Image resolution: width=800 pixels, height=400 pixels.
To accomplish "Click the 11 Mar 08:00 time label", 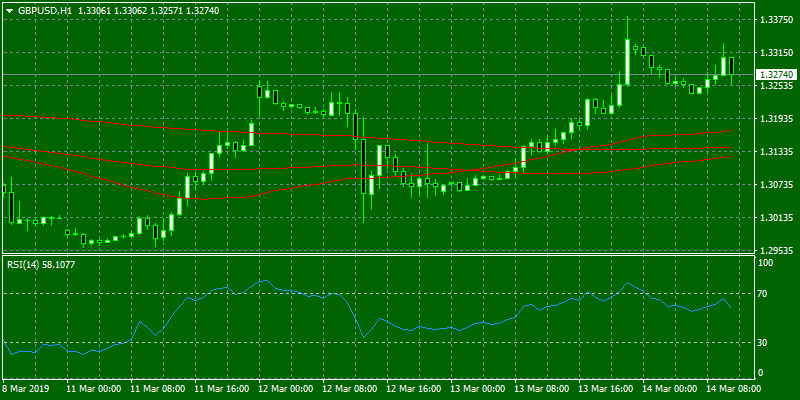I will point(158,389).
